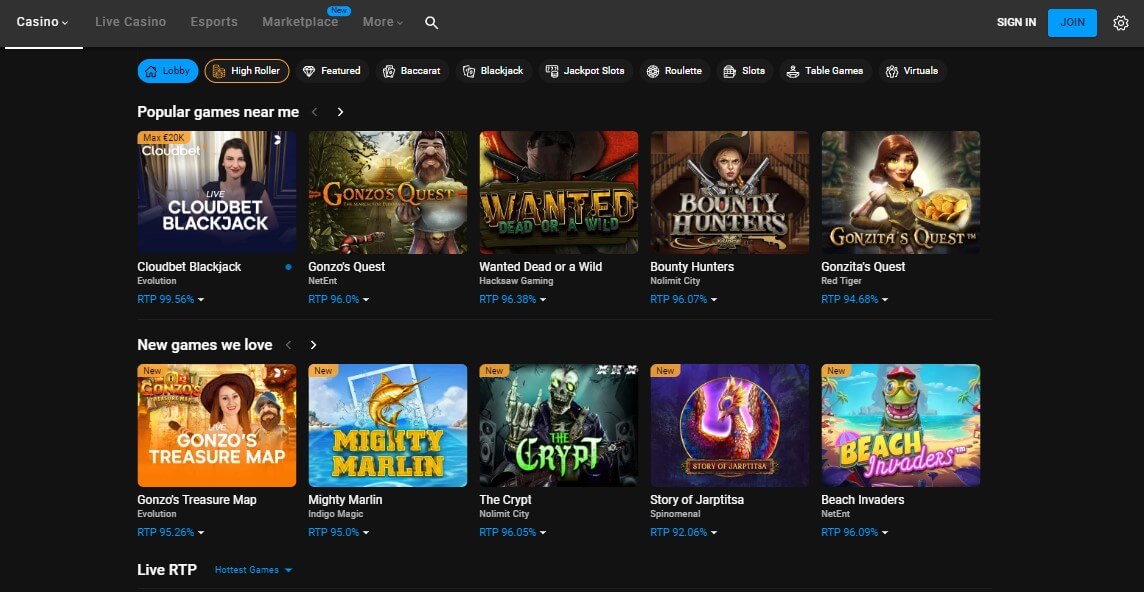Expand RTP 99.56% for Cloudbet Blackjack
Screen dimensions: 1144x592
click(171, 299)
